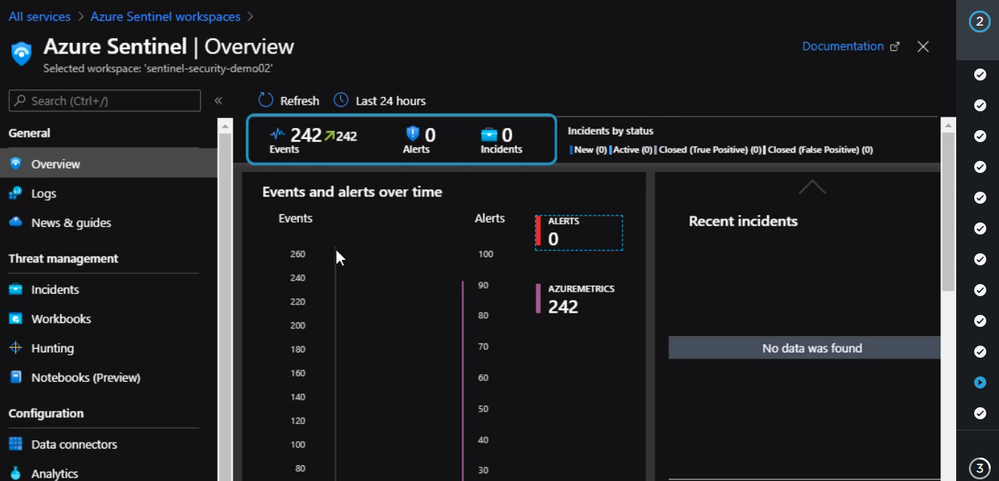The width and height of the screenshot is (999, 481).
Task: Click the News & guides cloud icon
Action: [x=16, y=222]
